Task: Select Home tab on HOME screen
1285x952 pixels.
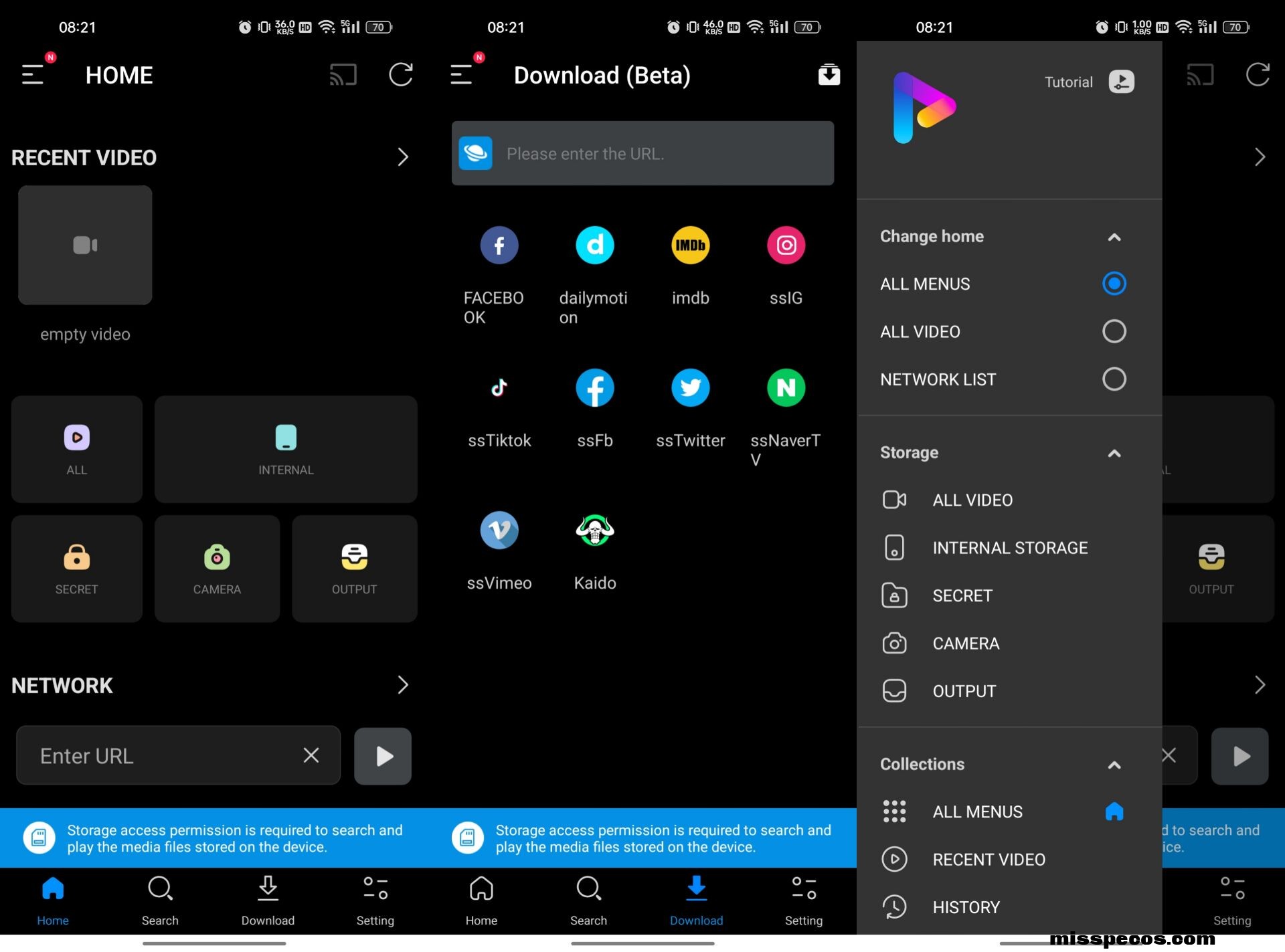Action: tap(53, 900)
